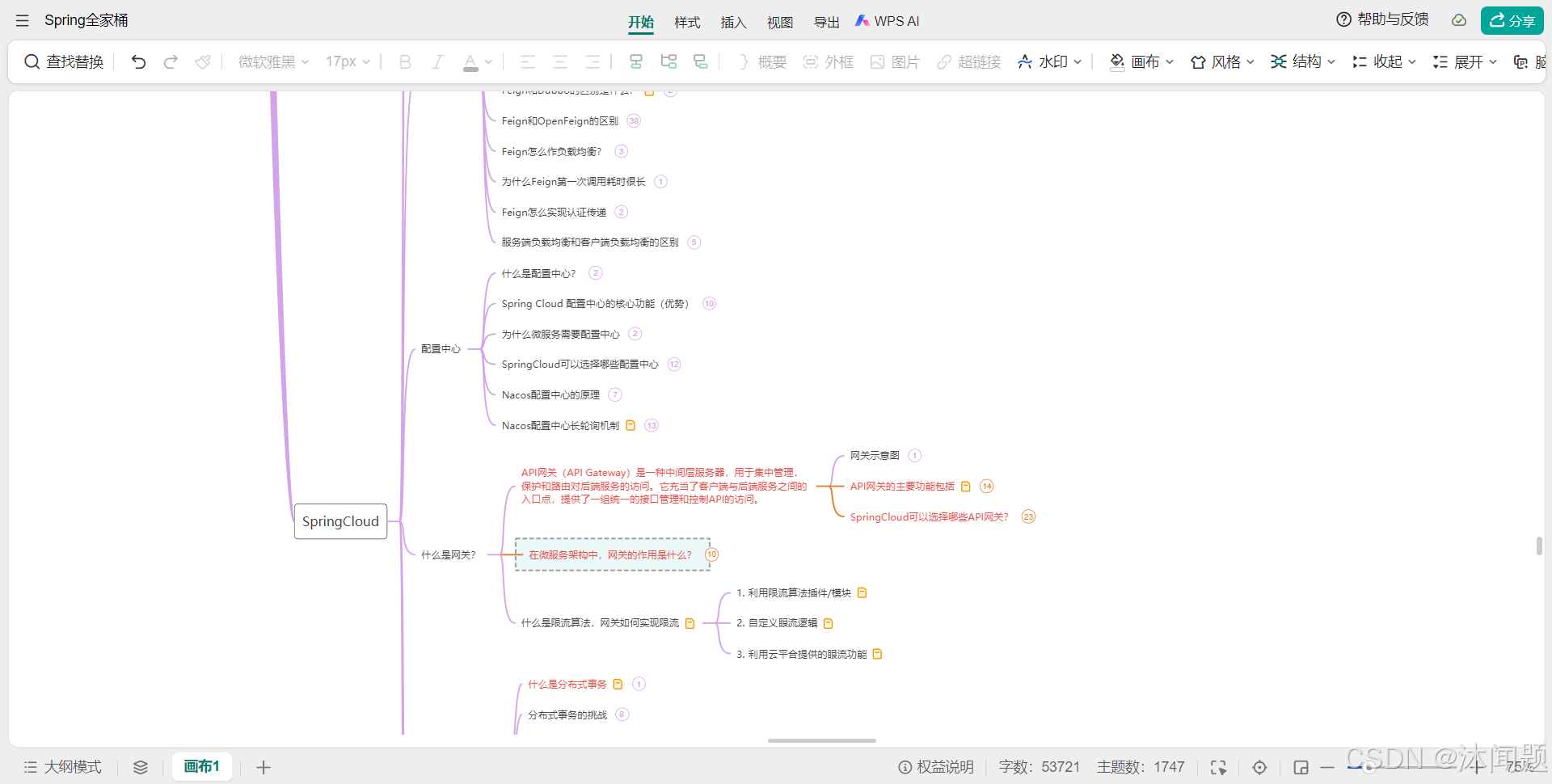
Task: Select the 配置中心 branch node
Action: 441,349
